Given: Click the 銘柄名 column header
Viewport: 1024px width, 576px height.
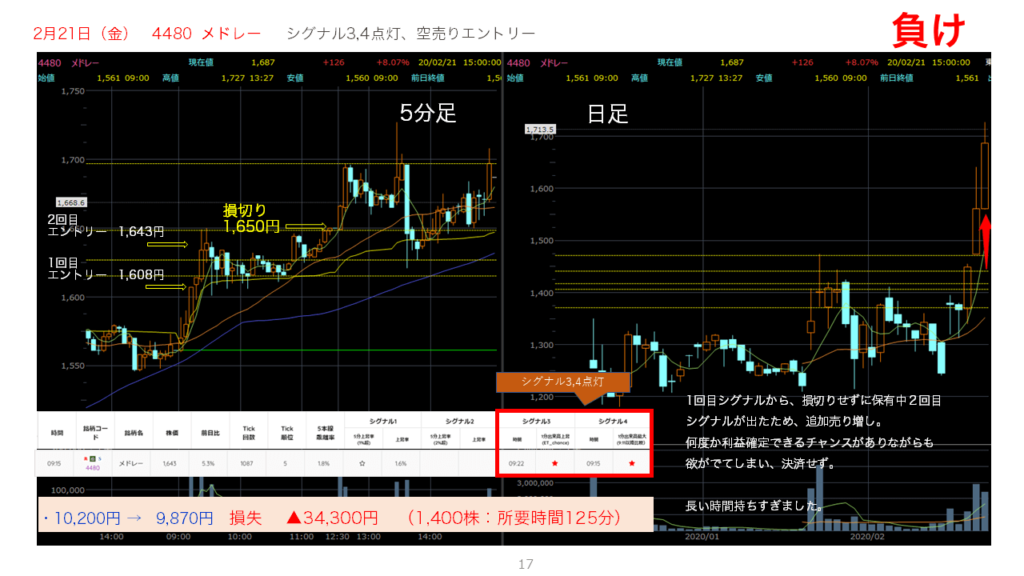Looking at the screenshot, I should click(x=133, y=432).
